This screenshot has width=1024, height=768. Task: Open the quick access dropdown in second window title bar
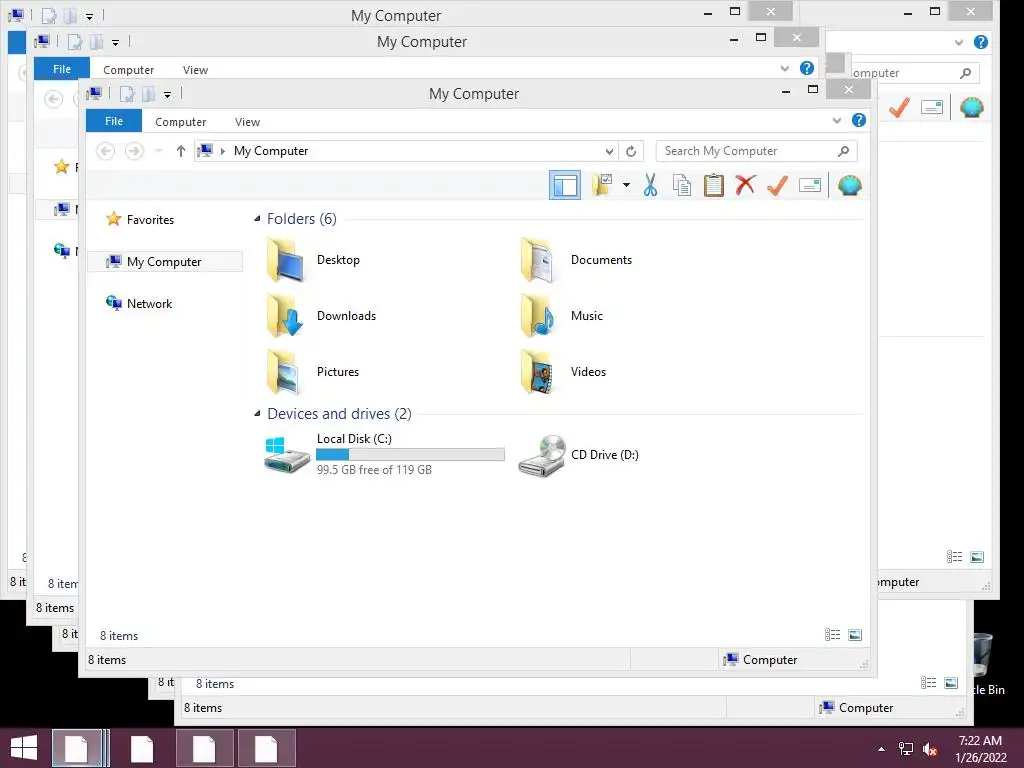coord(115,43)
